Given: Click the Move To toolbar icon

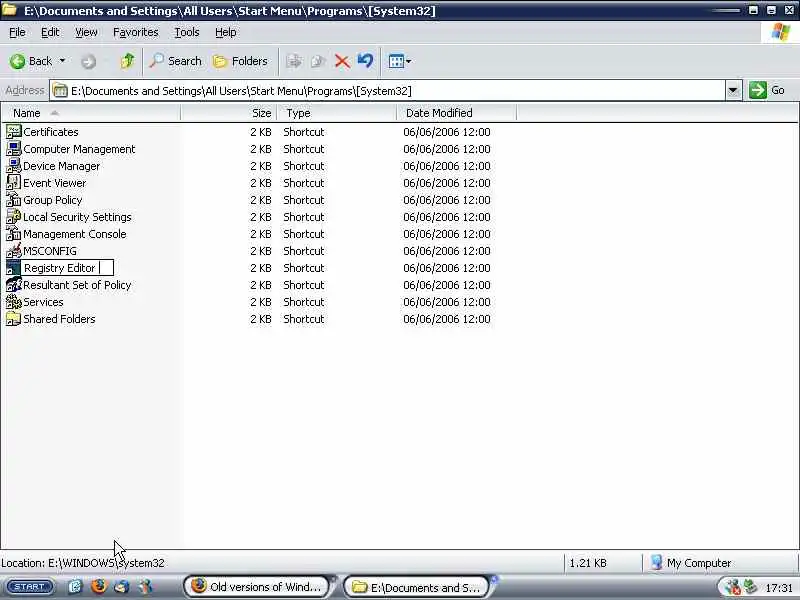Looking at the screenshot, I should pyautogui.click(x=293, y=62).
